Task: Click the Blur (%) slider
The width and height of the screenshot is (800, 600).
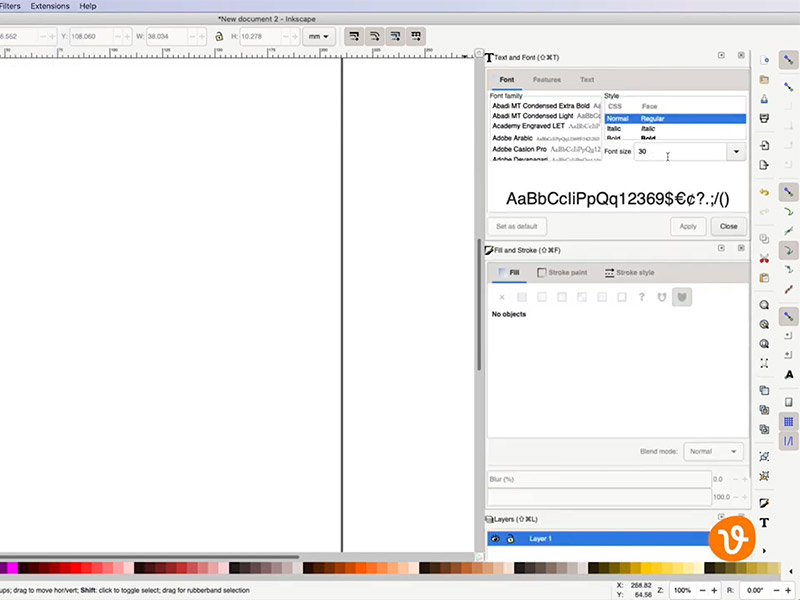Action: 599,479
